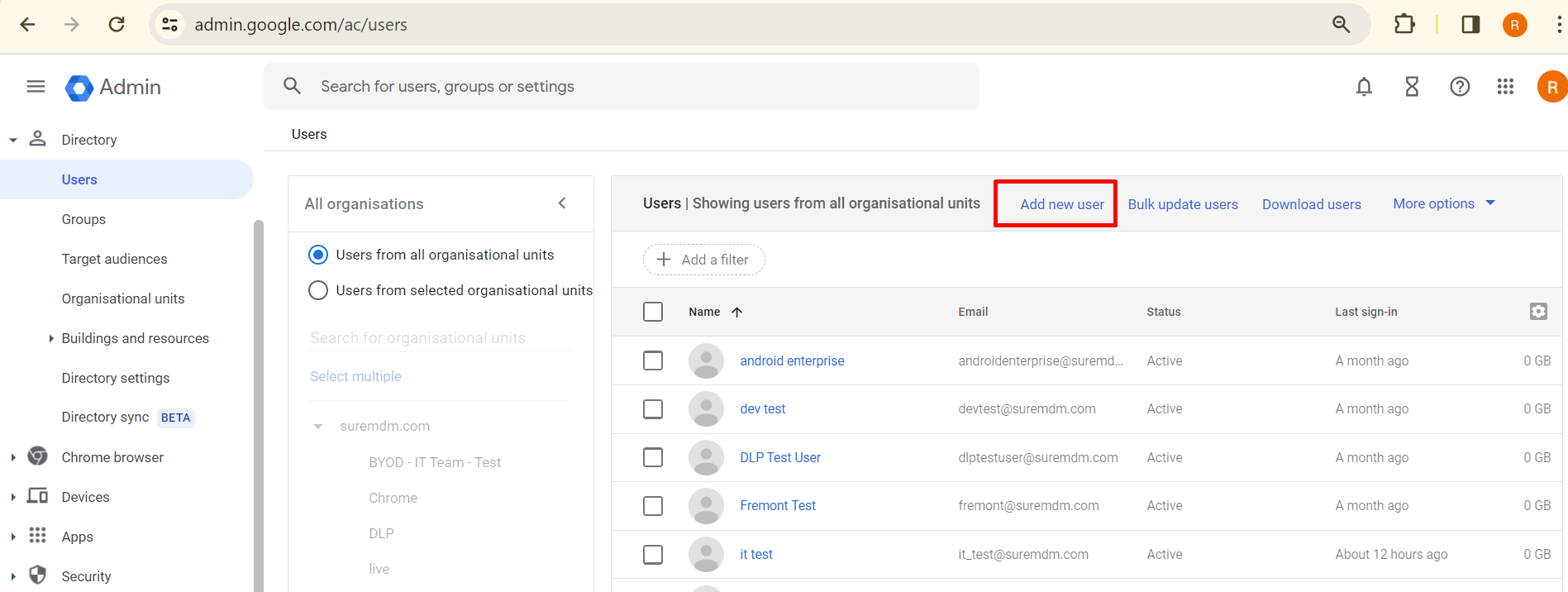Open tasks hourglass icon
1568x592 pixels.
[1413, 87]
